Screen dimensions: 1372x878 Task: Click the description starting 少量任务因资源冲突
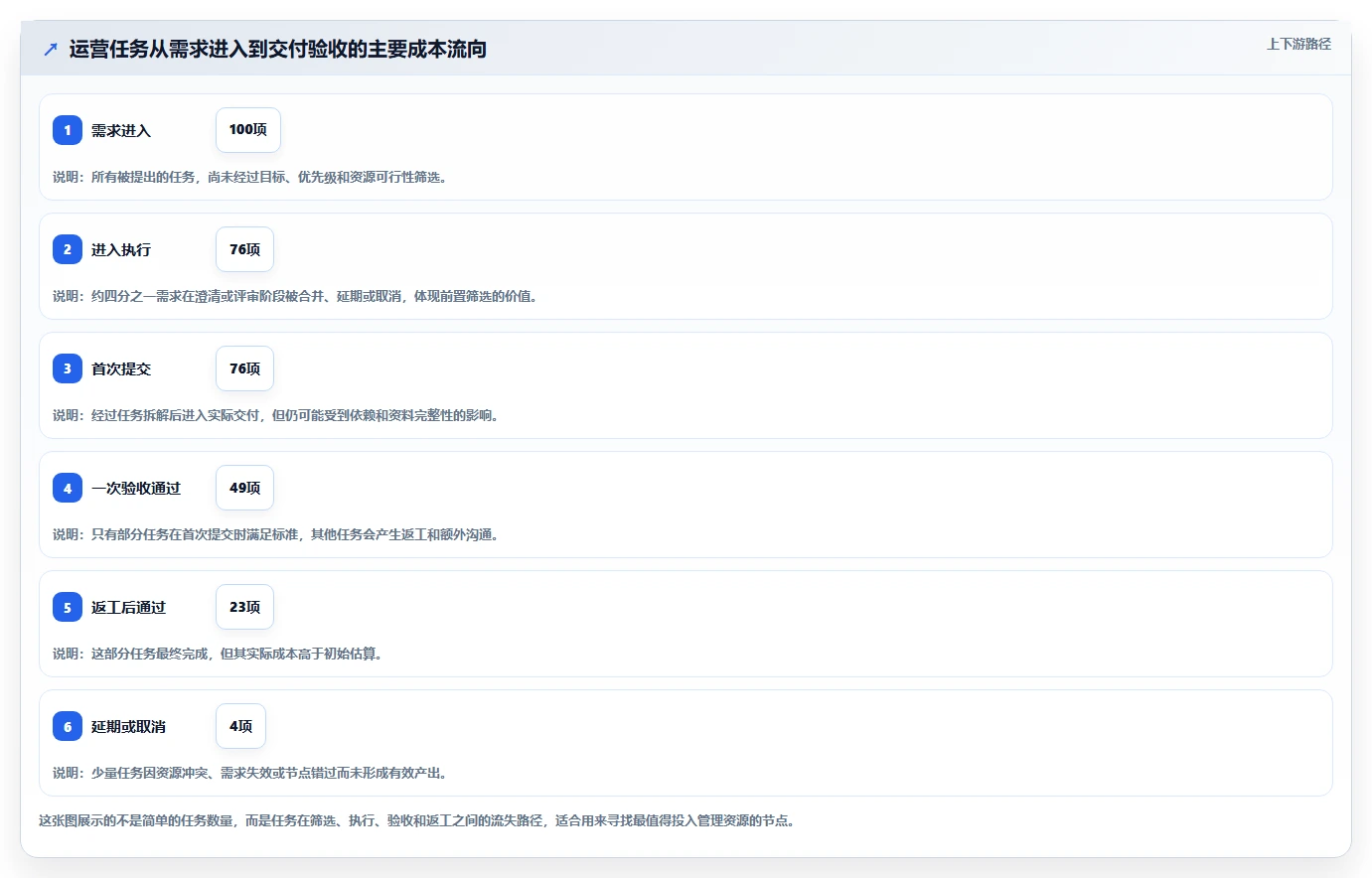(250, 773)
